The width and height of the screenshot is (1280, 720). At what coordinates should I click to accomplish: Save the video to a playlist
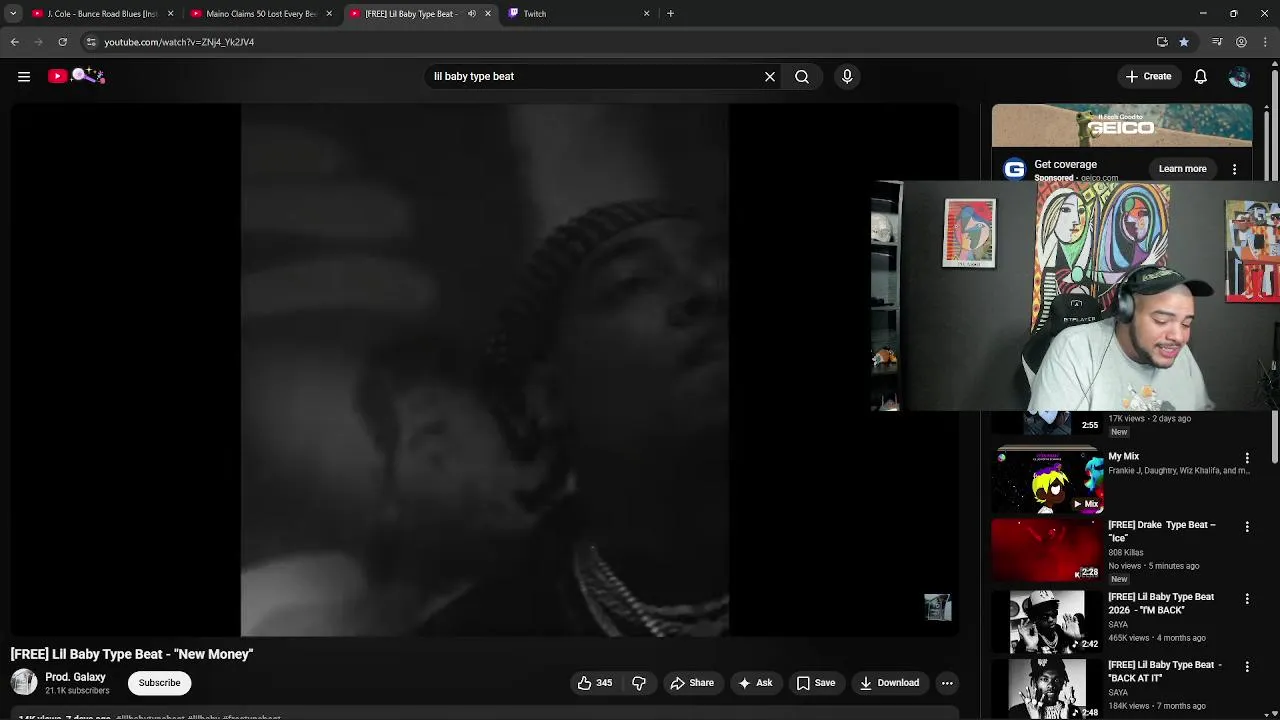(816, 683)
